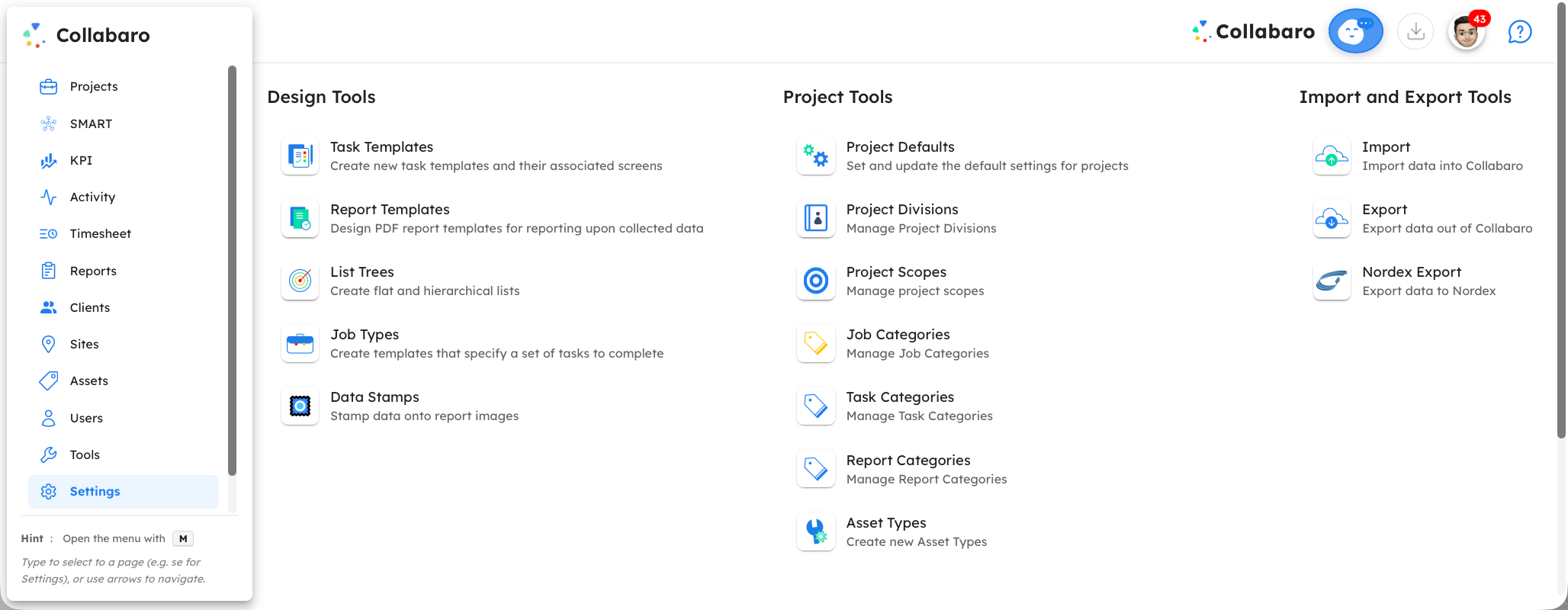Screen dimensions: 1568x610
Task: Click the List Trees target icon
Action: coord(300,281)
